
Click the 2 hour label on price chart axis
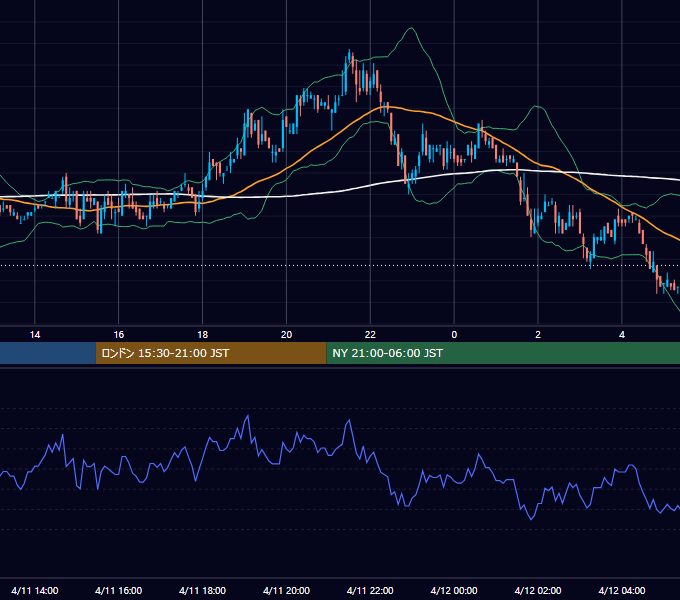click(x=538, y=335)
